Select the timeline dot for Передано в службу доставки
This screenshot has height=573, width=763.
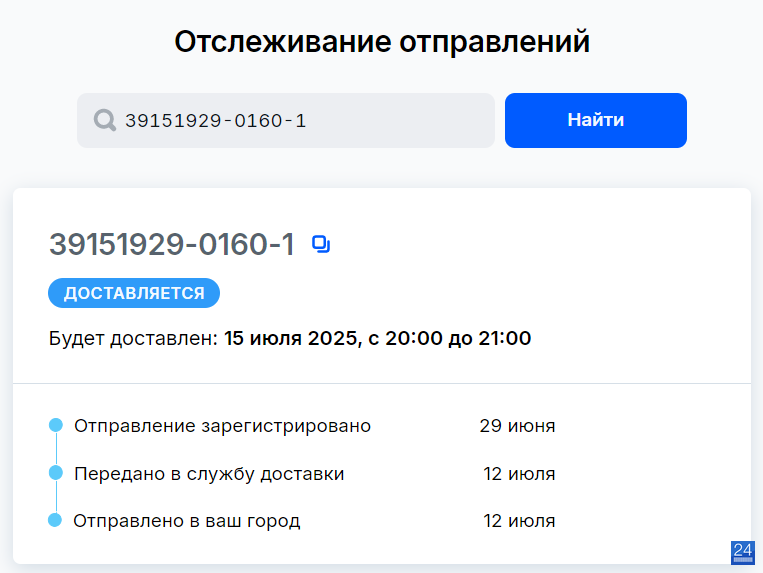tap(56, 473)
